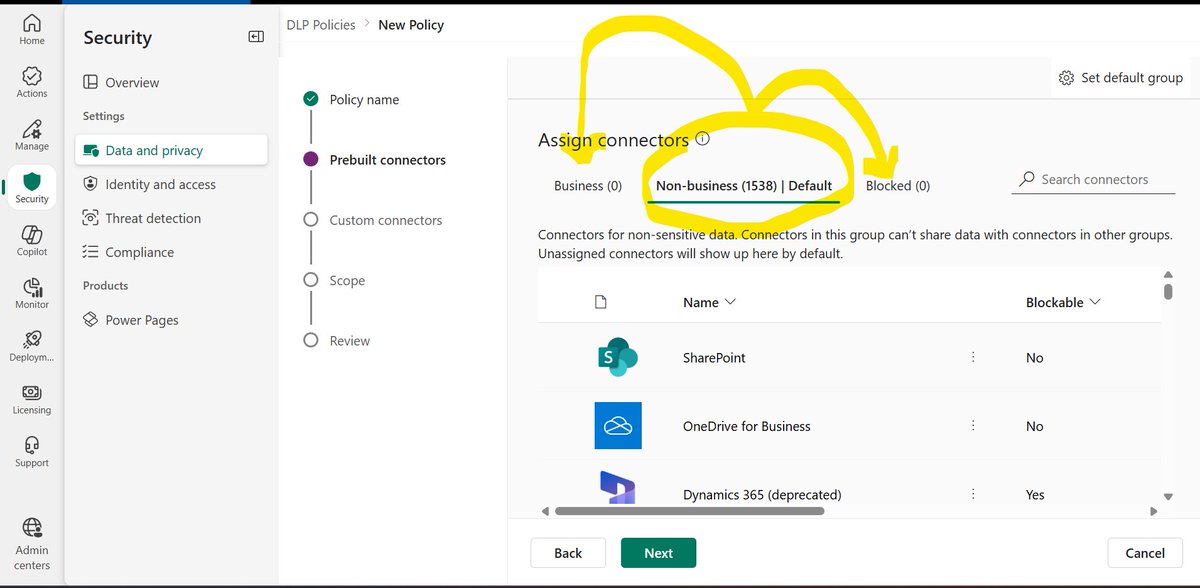1200x588 pixels.
Task: Click the horizontal scrollbar thumb of connector list
Action: tap(689, 511)
